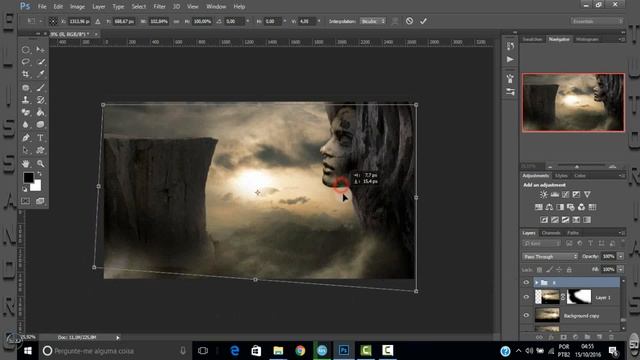The width and height of the screenshot is (640, 360).
Task: Select the Horizontal Type tool
Action: (x=40, y=138)
